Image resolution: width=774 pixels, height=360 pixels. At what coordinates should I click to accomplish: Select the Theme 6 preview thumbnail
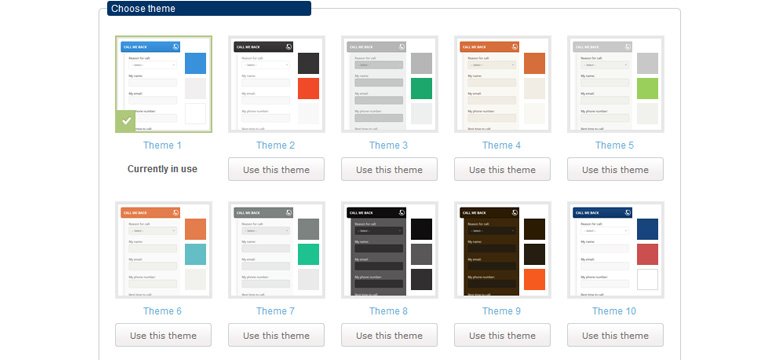163,250
